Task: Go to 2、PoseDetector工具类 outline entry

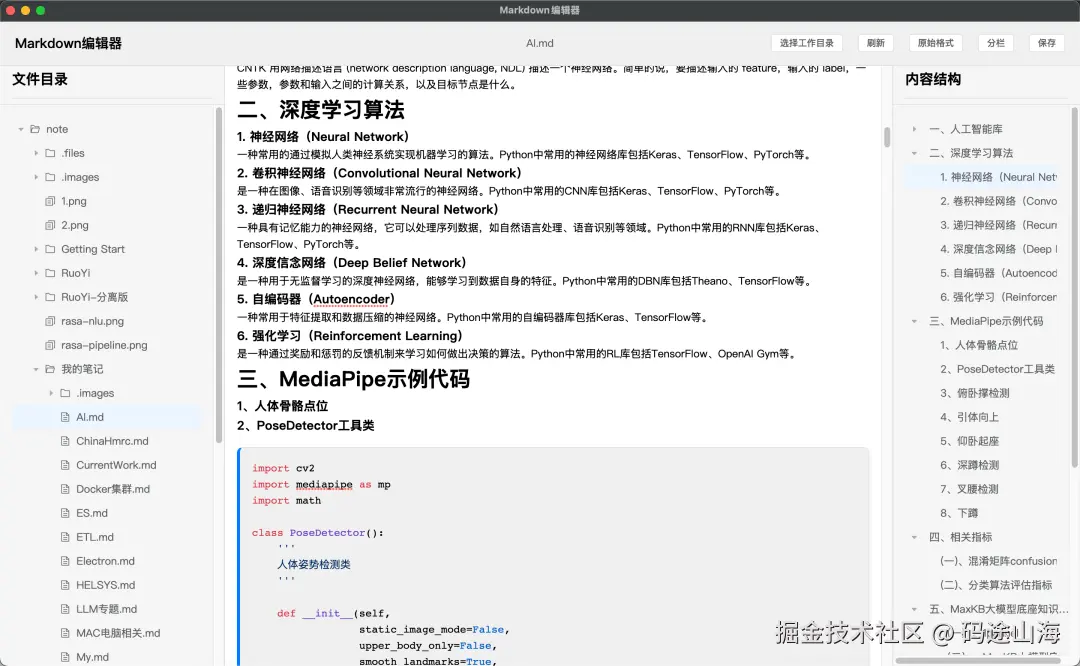Action: [x=997, y=369]
